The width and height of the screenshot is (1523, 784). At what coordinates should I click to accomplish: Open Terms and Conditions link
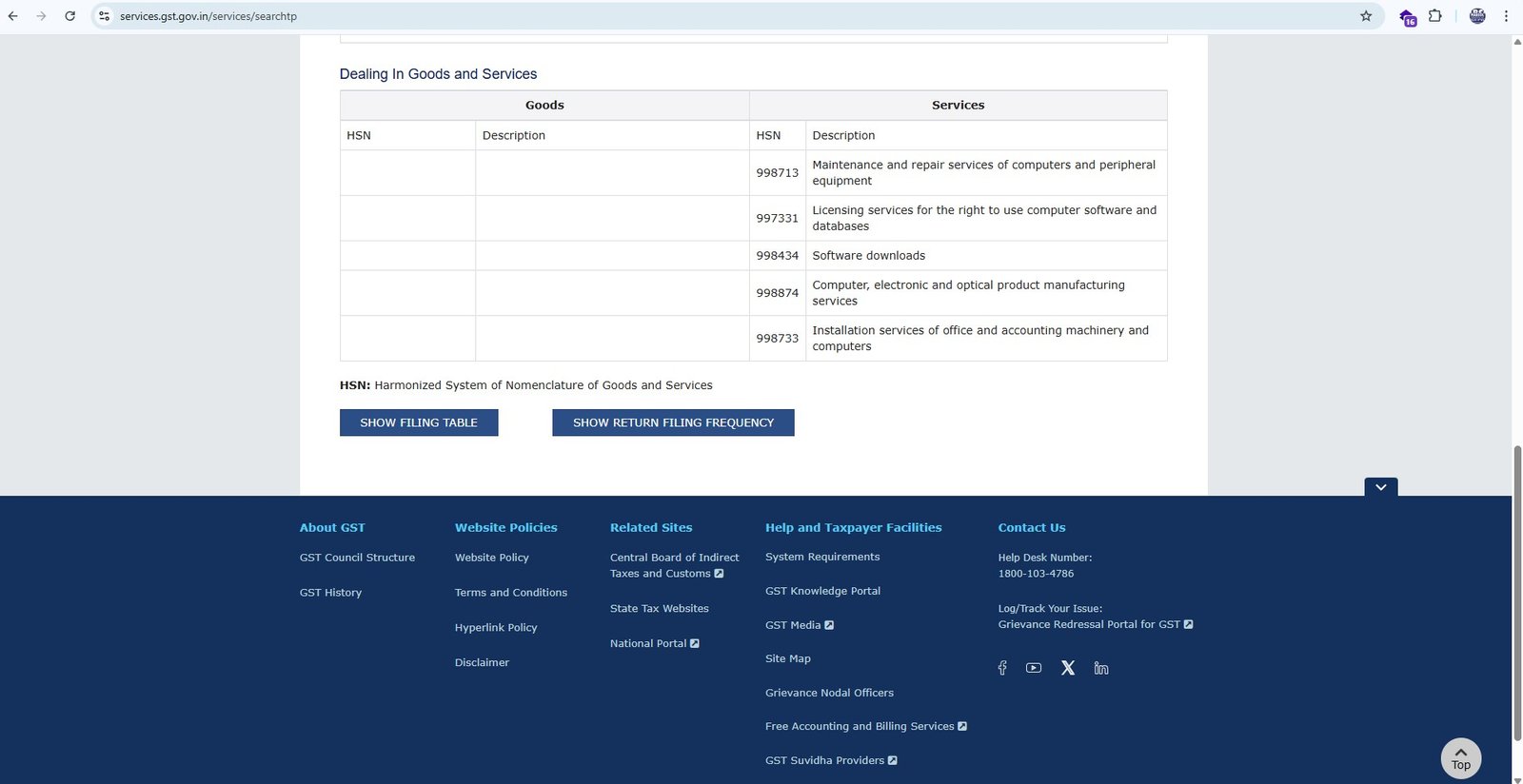click(511, 593)
